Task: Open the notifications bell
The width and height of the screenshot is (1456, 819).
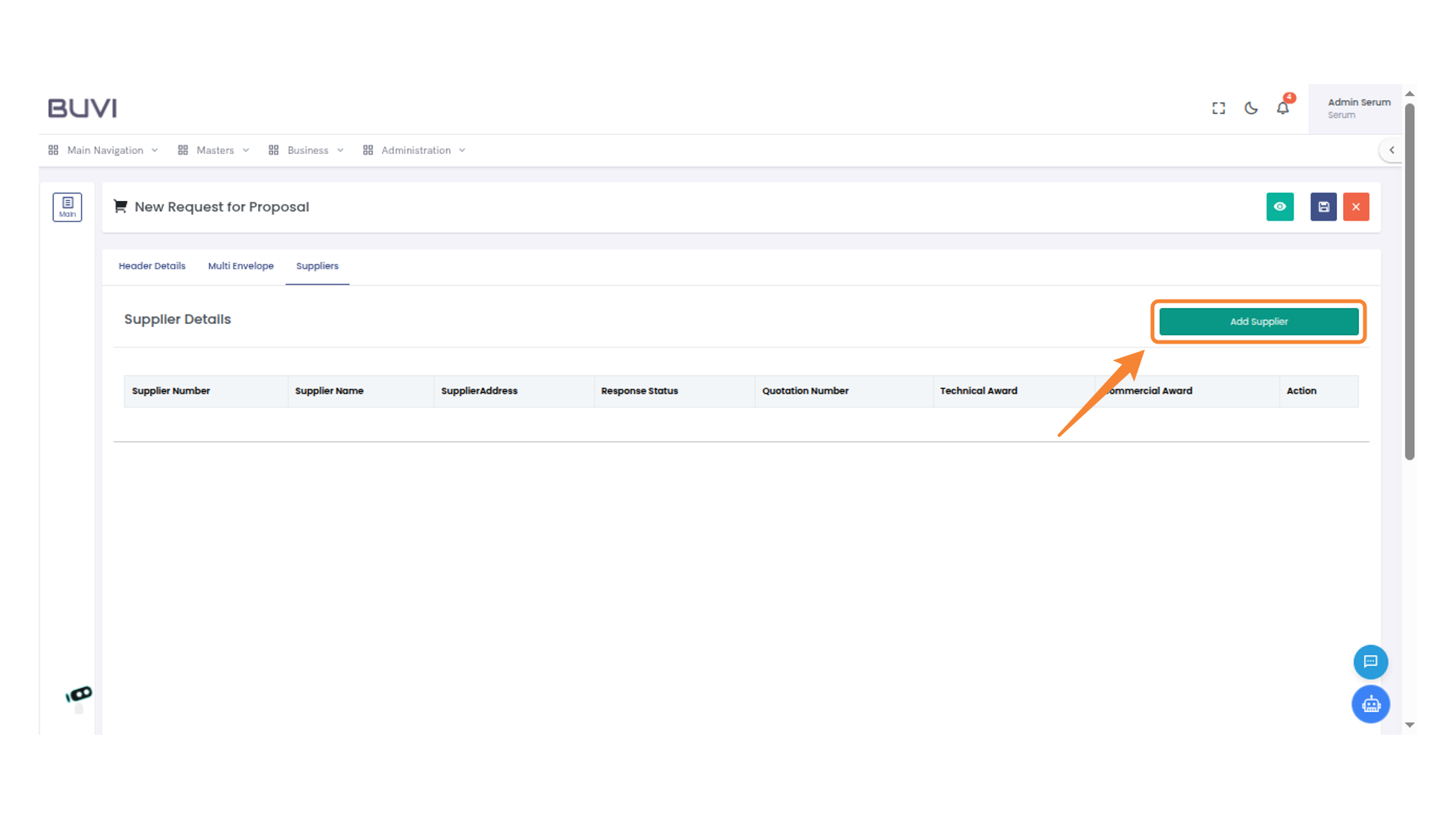Action: tap(1283, 108)
